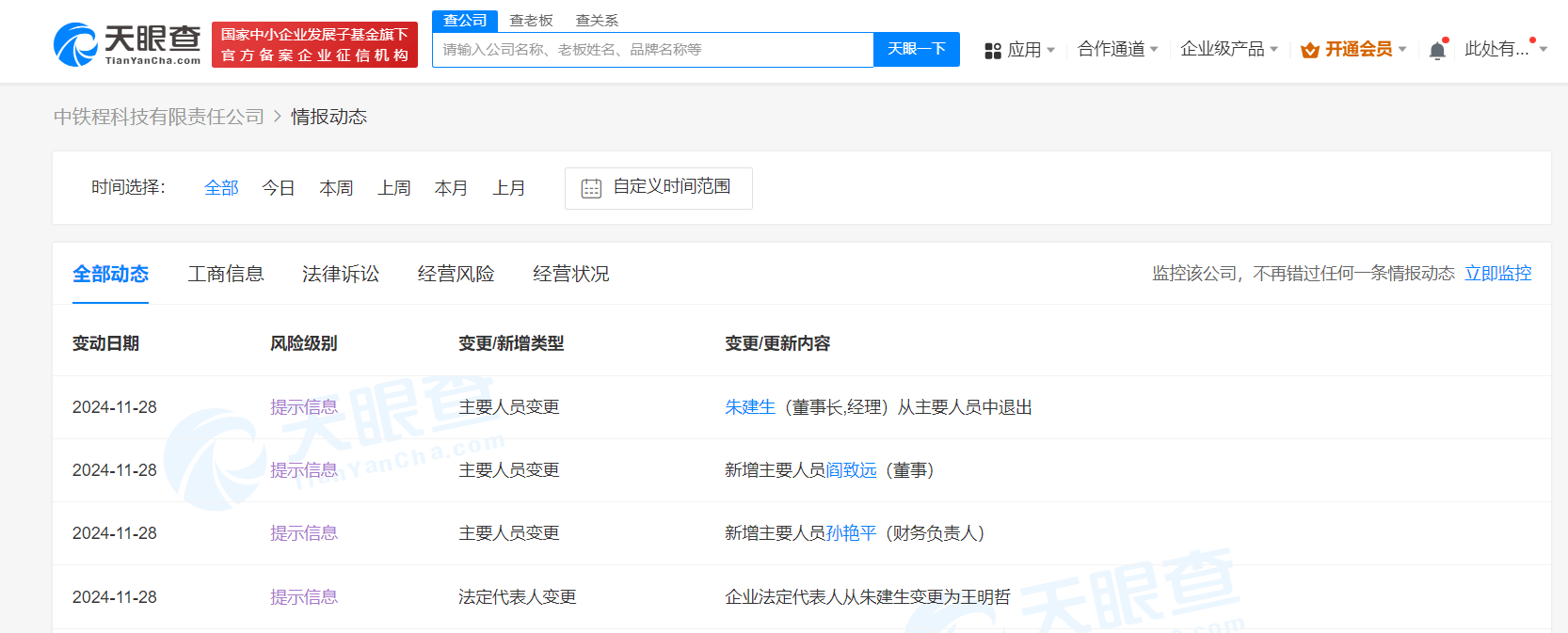Switch to the 法律诉讼 tab

(341, 274)
